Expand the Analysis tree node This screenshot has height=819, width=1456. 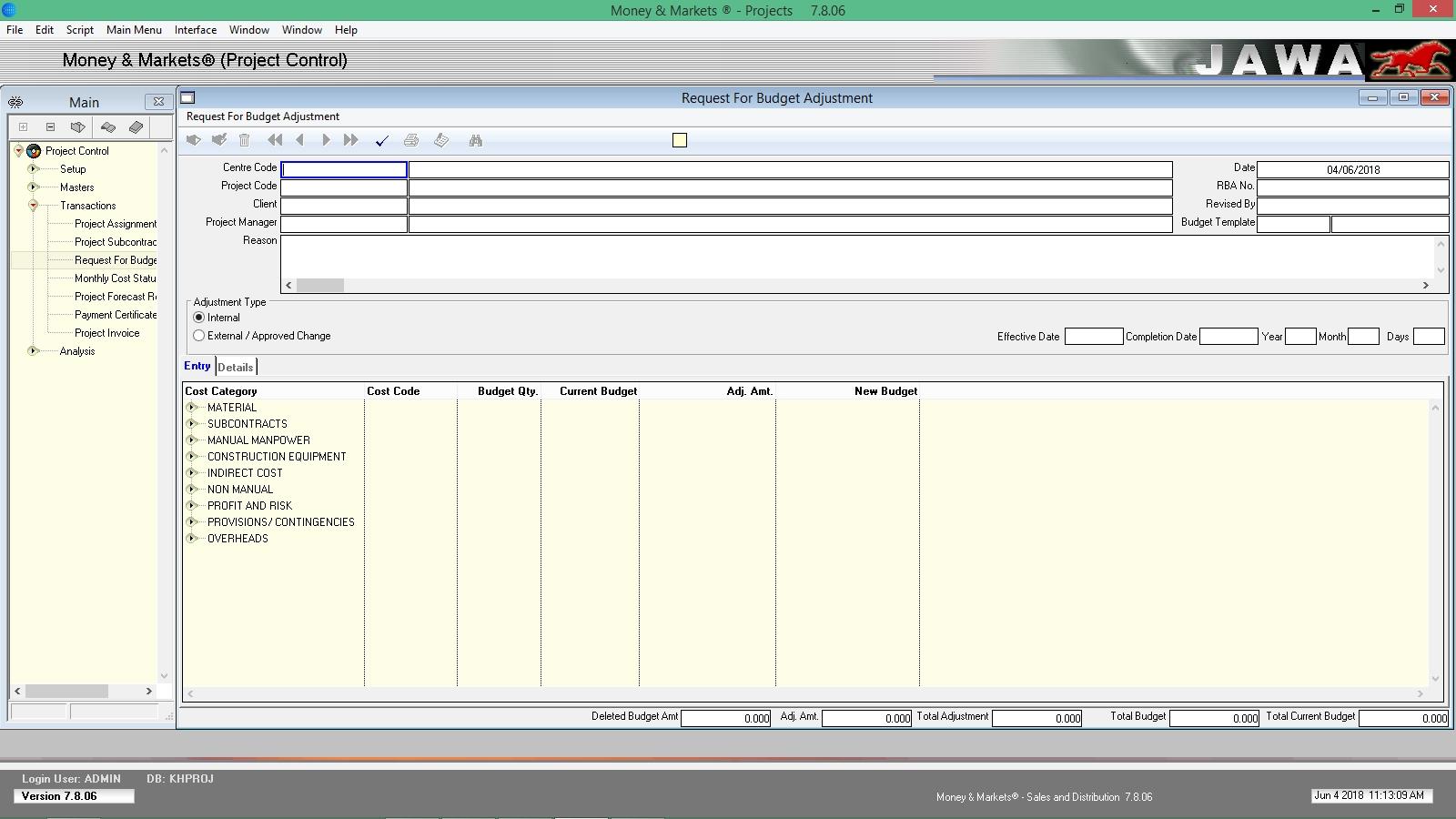point(33,351)
